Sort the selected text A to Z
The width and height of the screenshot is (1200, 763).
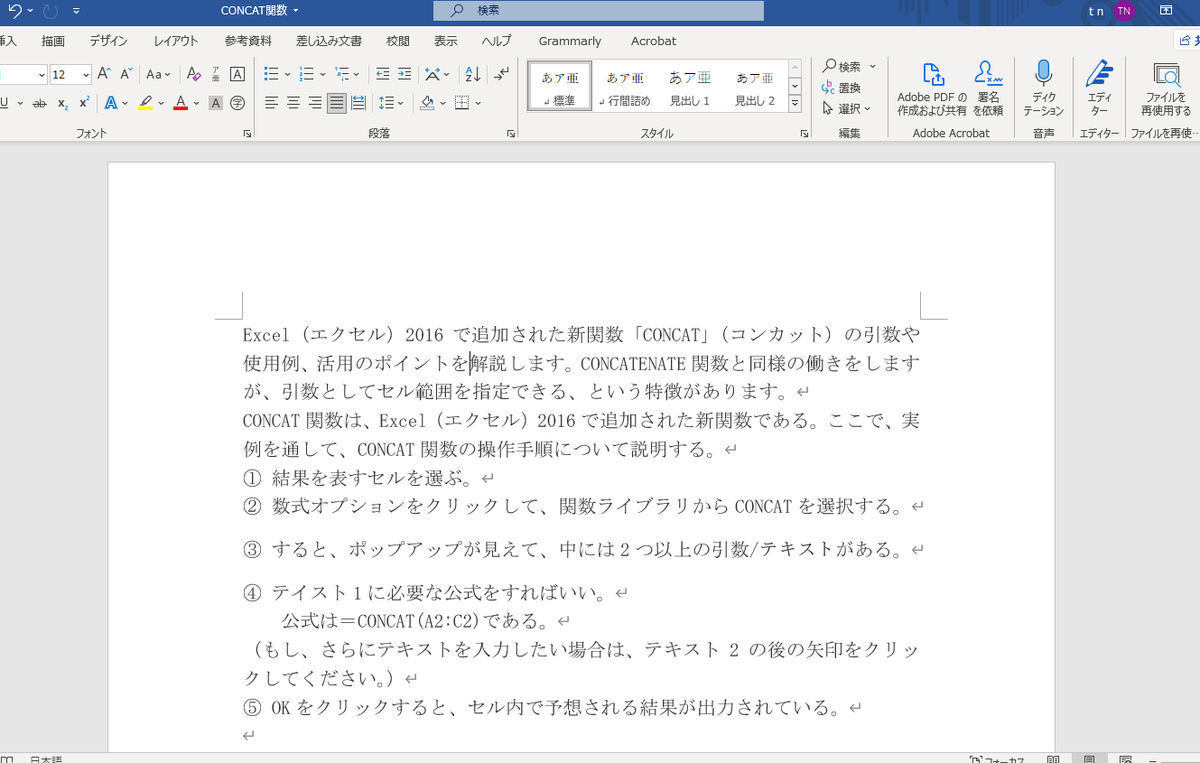click(473, 74)
